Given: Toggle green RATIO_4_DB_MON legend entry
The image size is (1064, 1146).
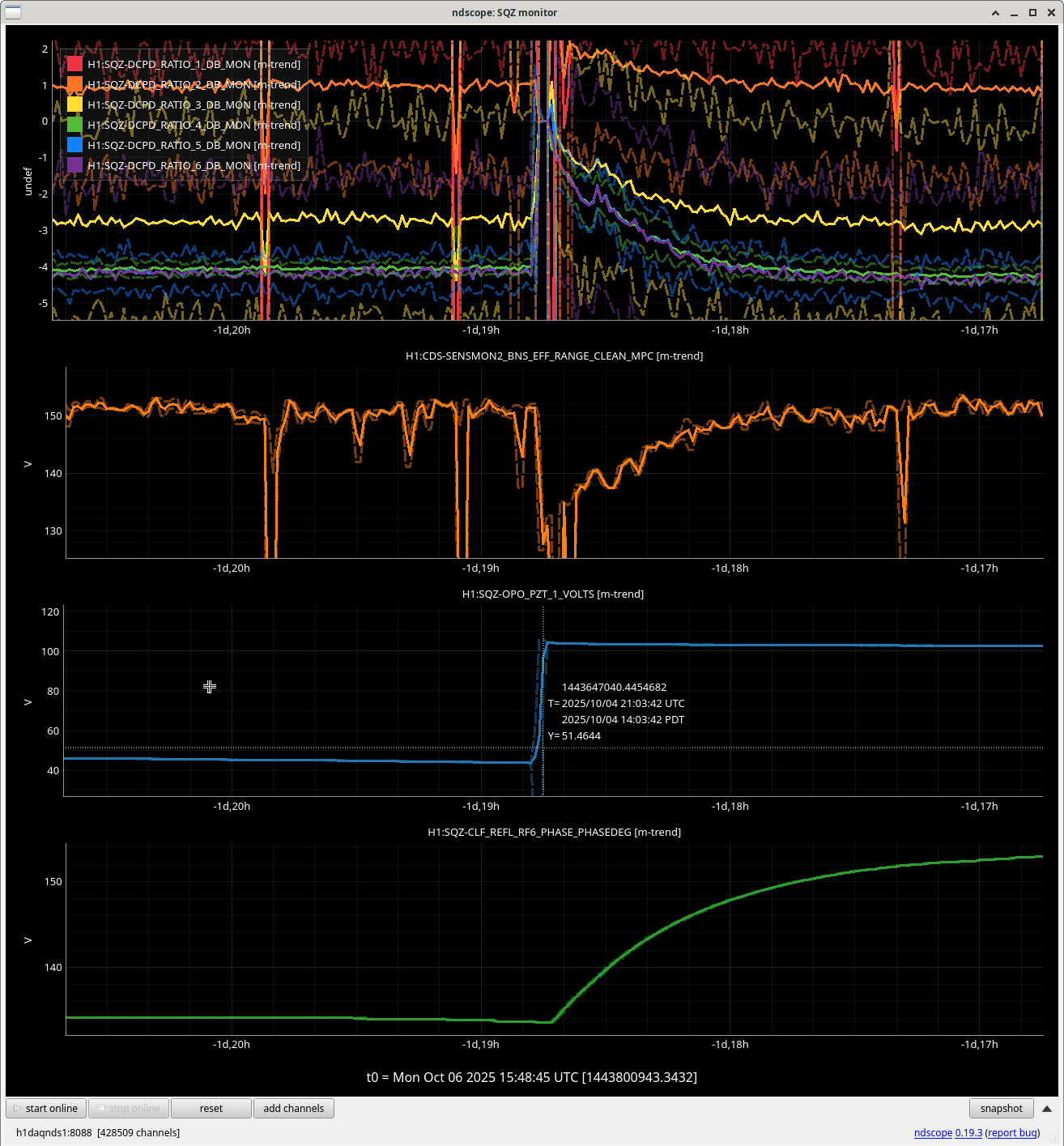Looking at the screenshot, I should 194,125.
